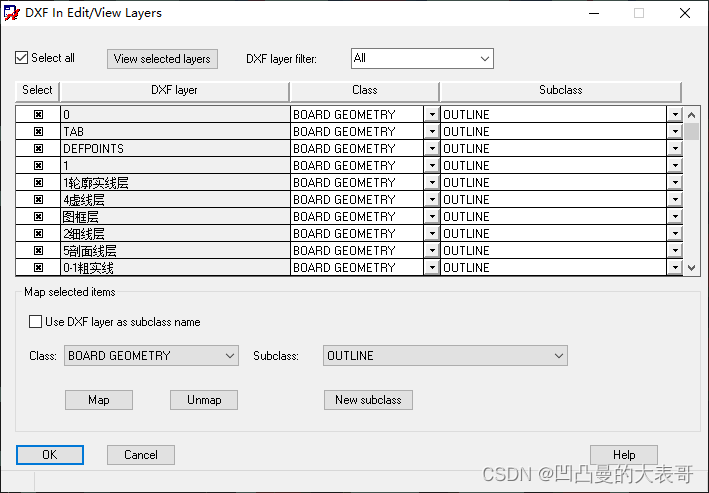Open the Map selected items Subclass combo box
709x493 pixels.
pos(445,356)
